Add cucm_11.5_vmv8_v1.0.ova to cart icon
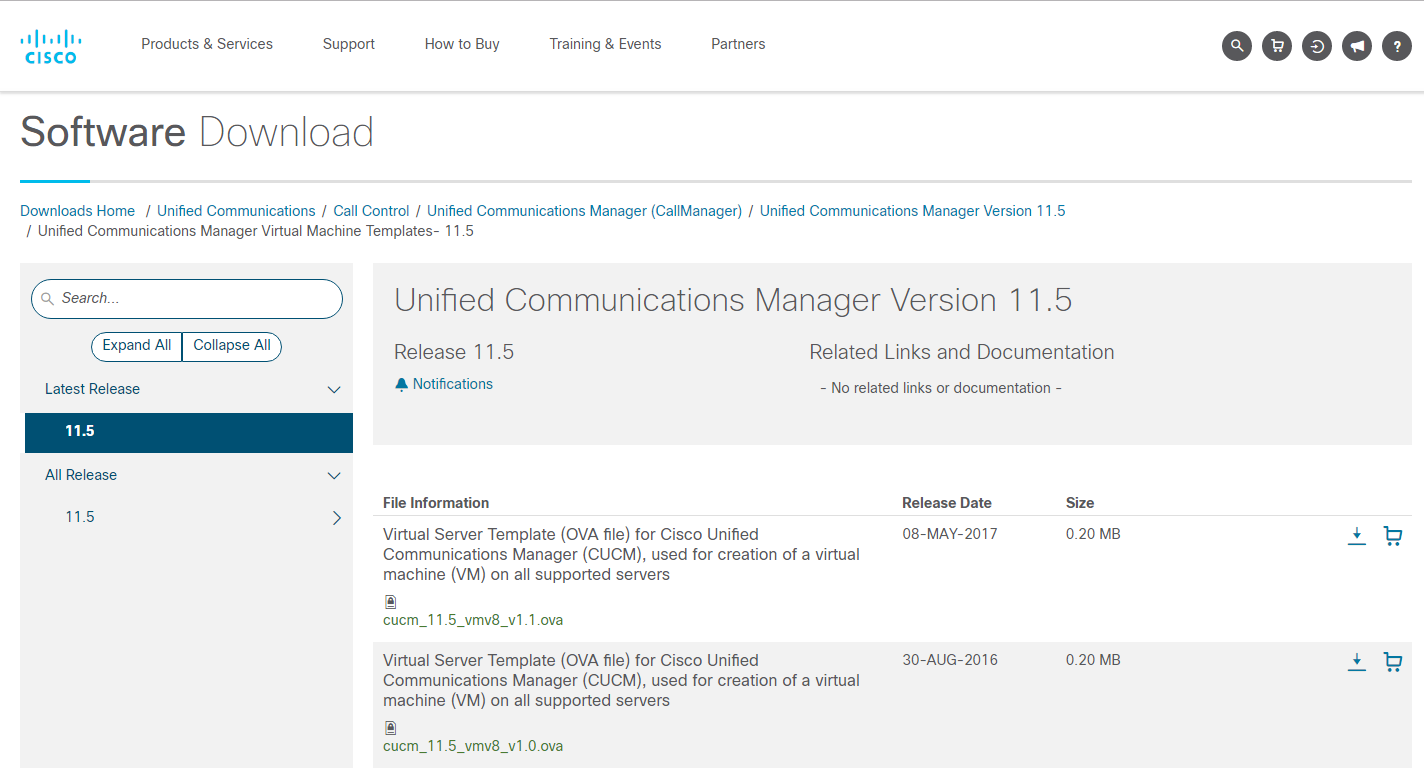Image resolution: width=1424 pixels, height=773 pixels. 1393,662
